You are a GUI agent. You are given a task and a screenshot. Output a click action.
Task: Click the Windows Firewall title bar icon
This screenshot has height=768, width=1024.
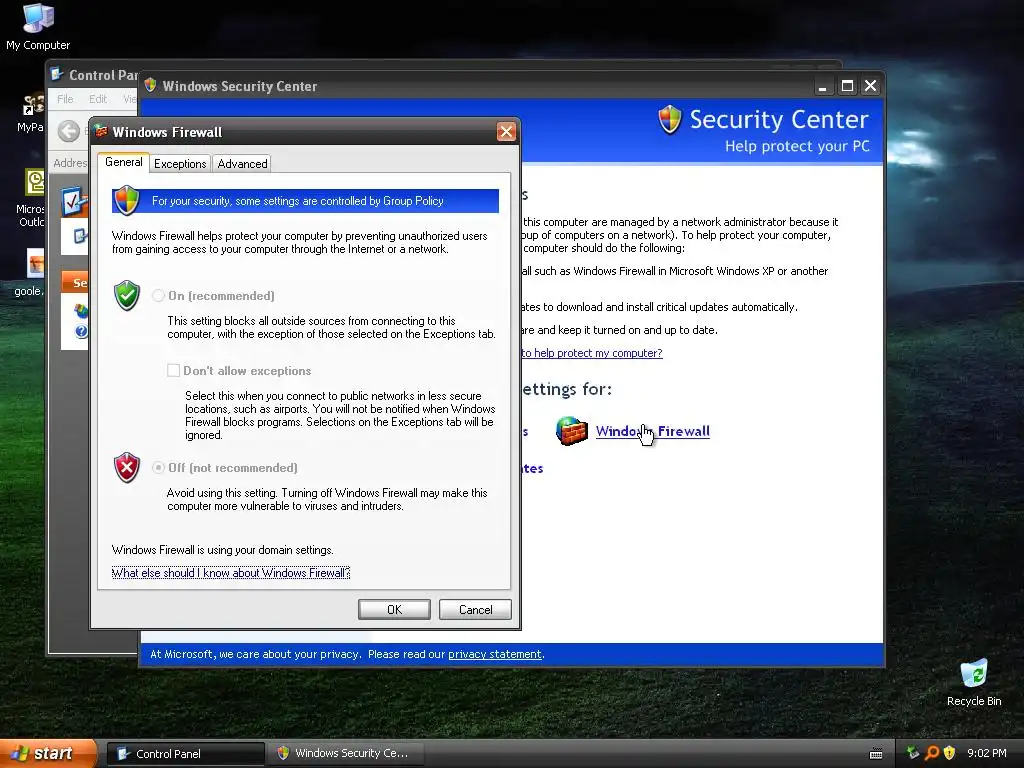click(x=101, y=132)
